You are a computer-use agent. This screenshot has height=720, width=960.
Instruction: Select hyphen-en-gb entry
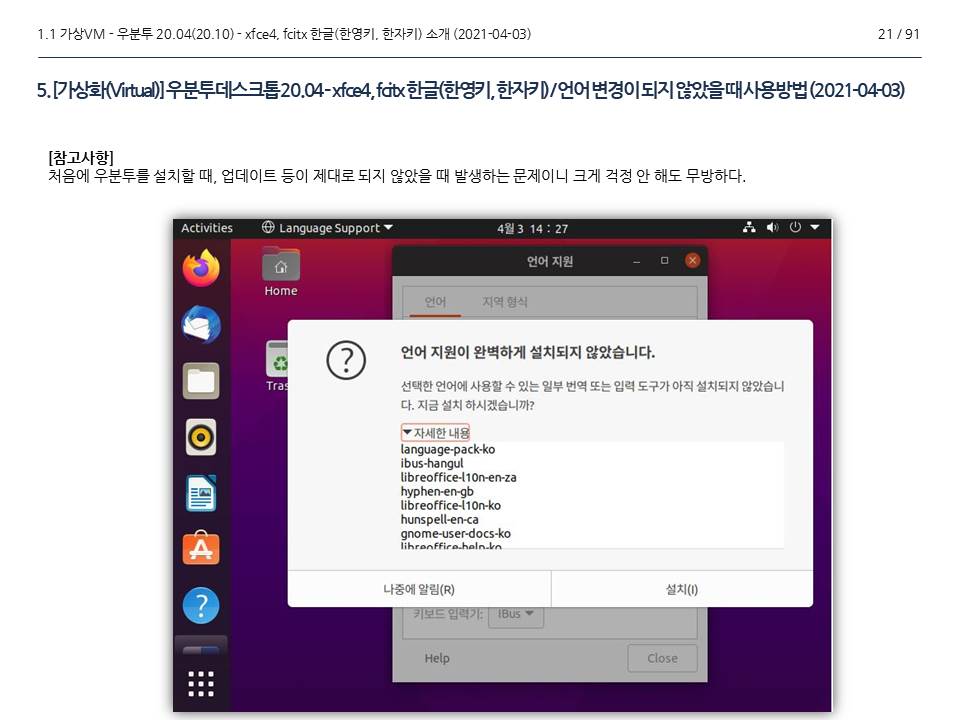[x=437, y=491]
